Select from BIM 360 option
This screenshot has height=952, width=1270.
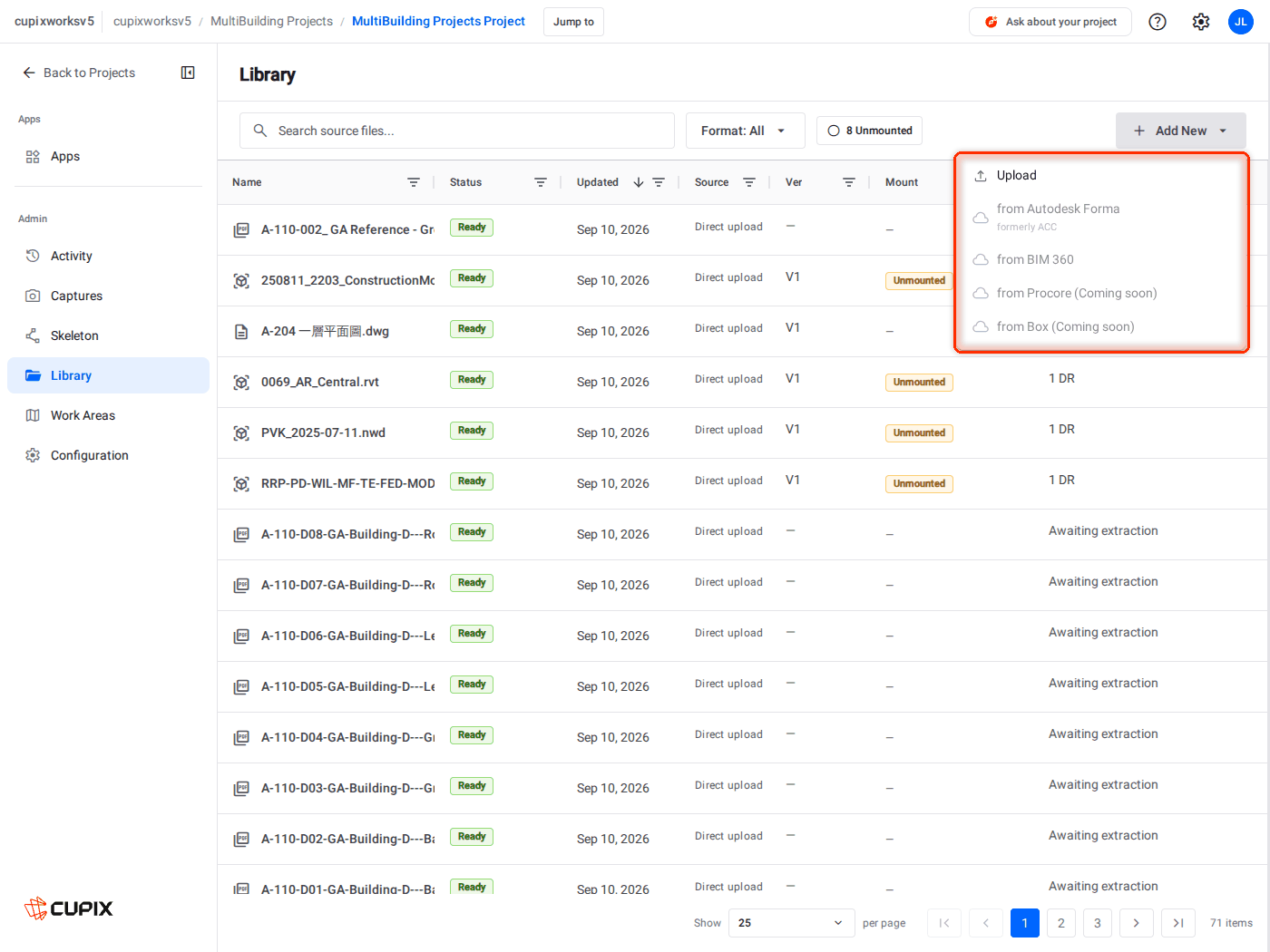[x=1102, y=259]
